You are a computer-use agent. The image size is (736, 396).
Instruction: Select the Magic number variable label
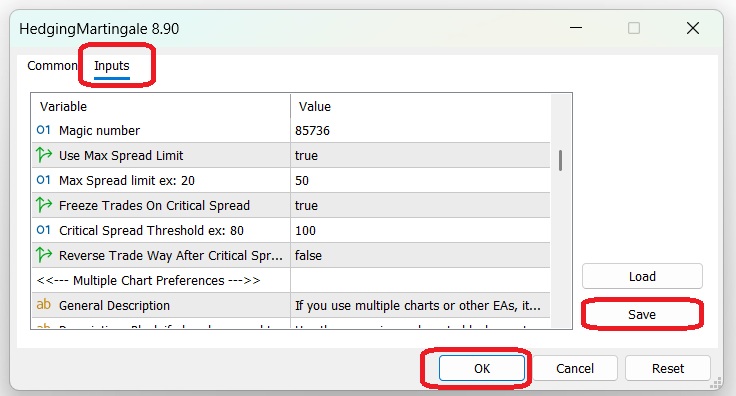[x=100, y=130]
